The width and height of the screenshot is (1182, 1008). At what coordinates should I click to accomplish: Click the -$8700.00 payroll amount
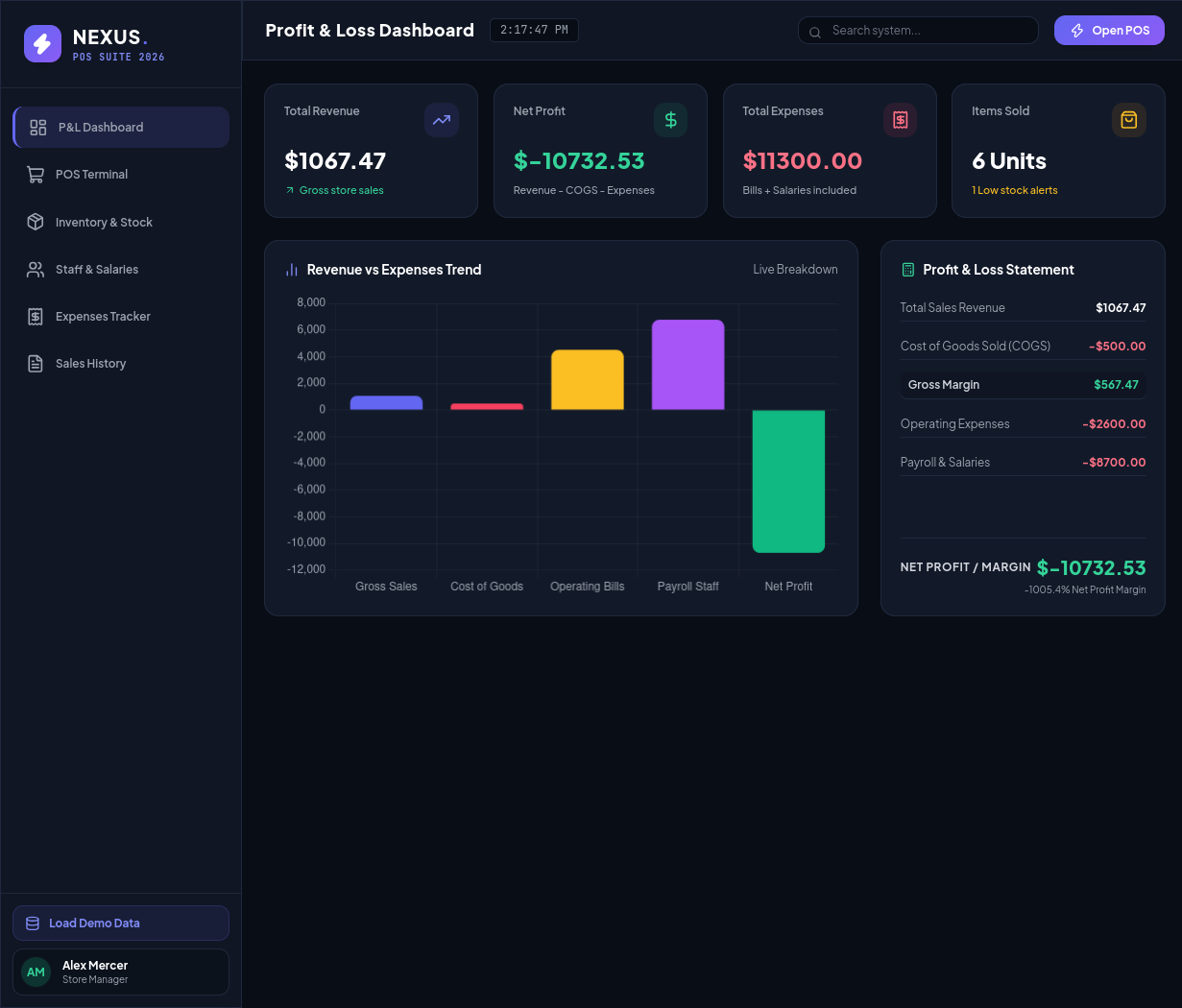pos(1114,463)
